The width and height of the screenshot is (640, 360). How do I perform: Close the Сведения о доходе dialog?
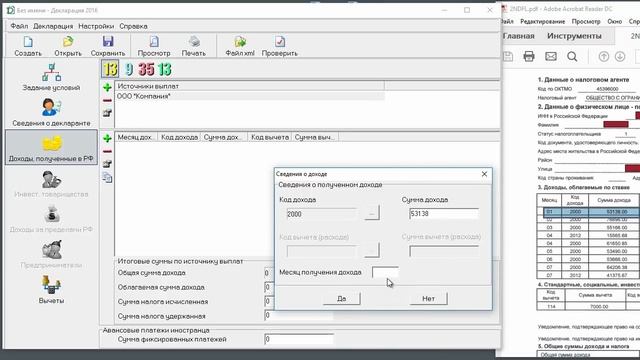click(x=484, y=174)
